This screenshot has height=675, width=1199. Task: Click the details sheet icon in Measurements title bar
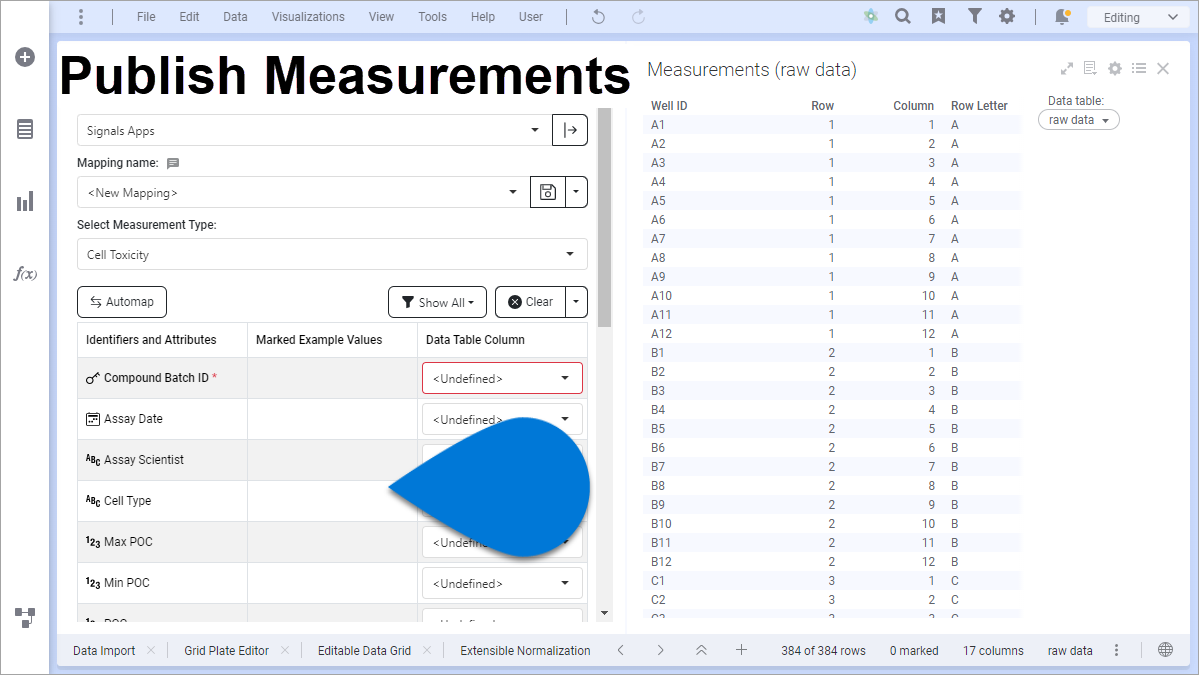pyautogui.click(x=1090, y=69)
